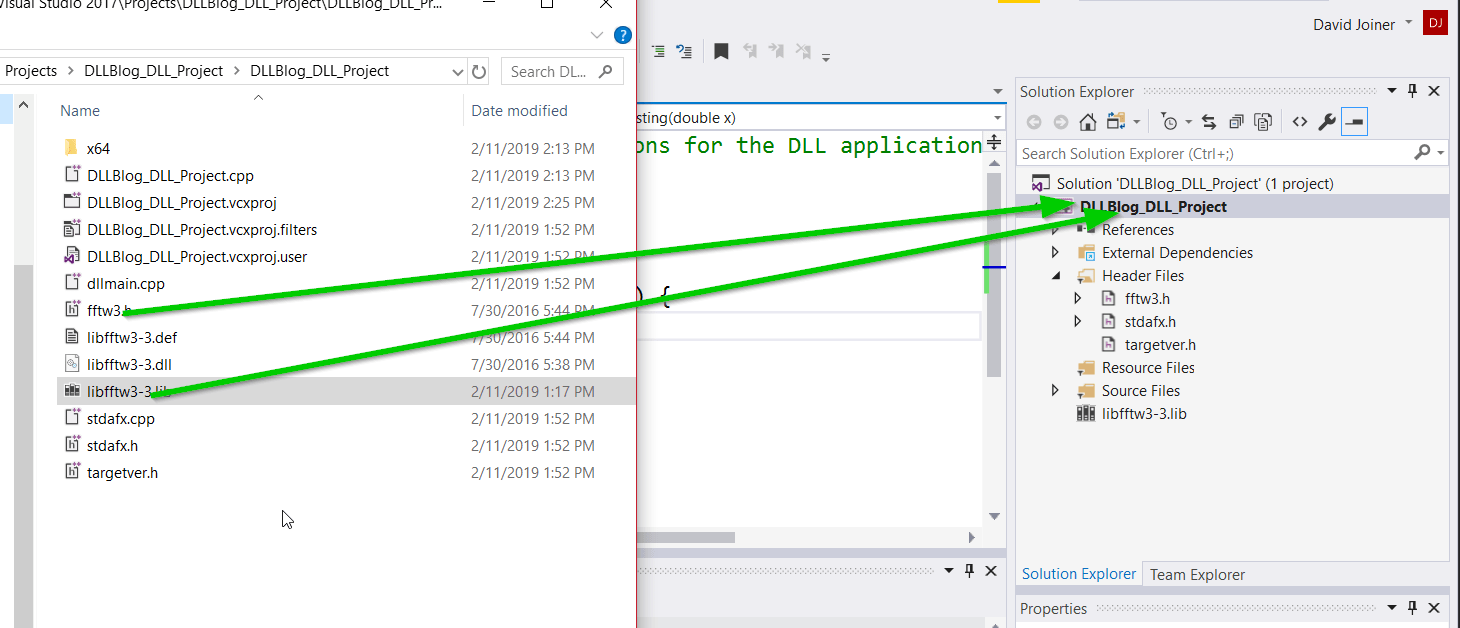Toggle auto-hide pin on Solution Explorer
1460x628 pixels.
1413,91
